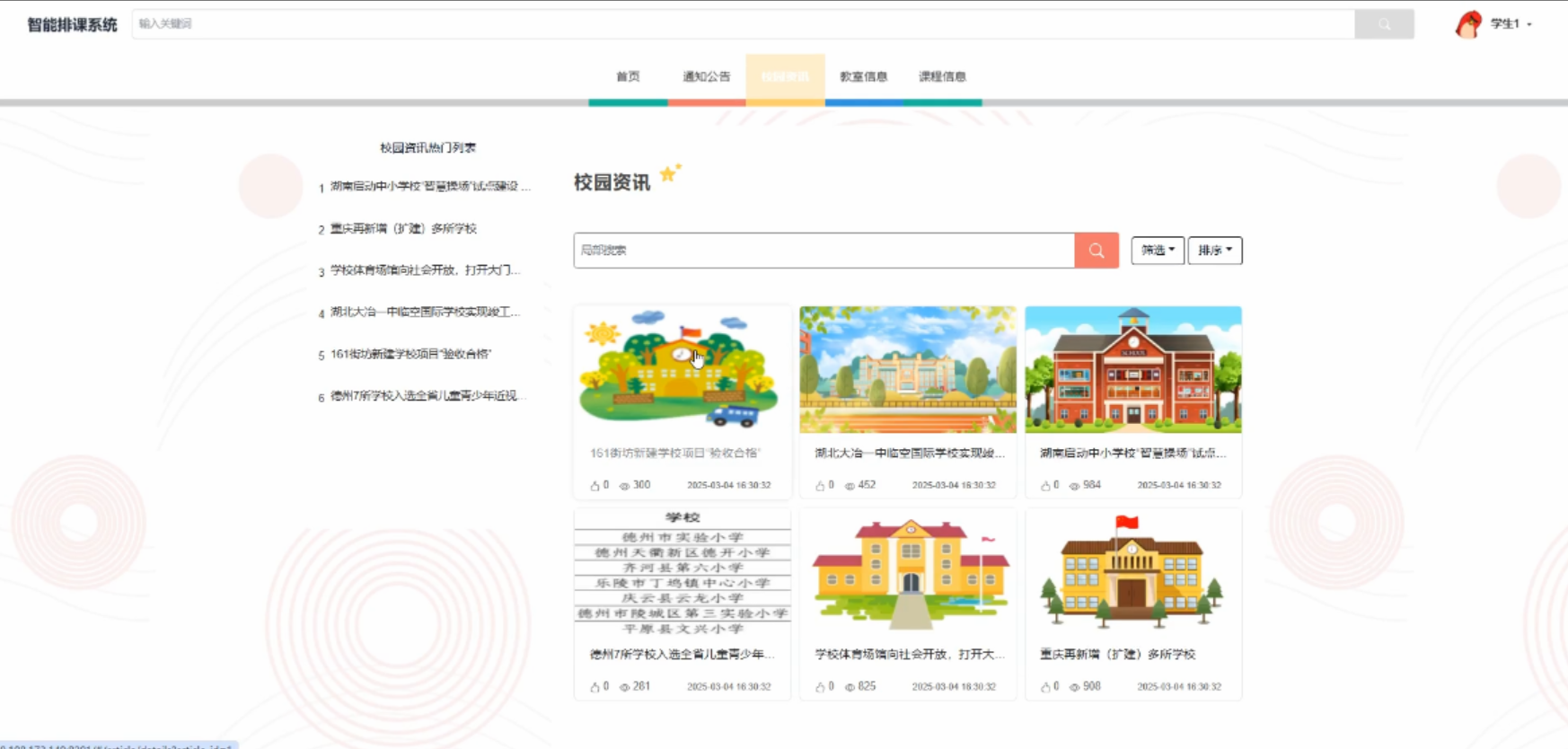Click card title 161街坊新建学校项目验收合格

(x=675, y=454)
